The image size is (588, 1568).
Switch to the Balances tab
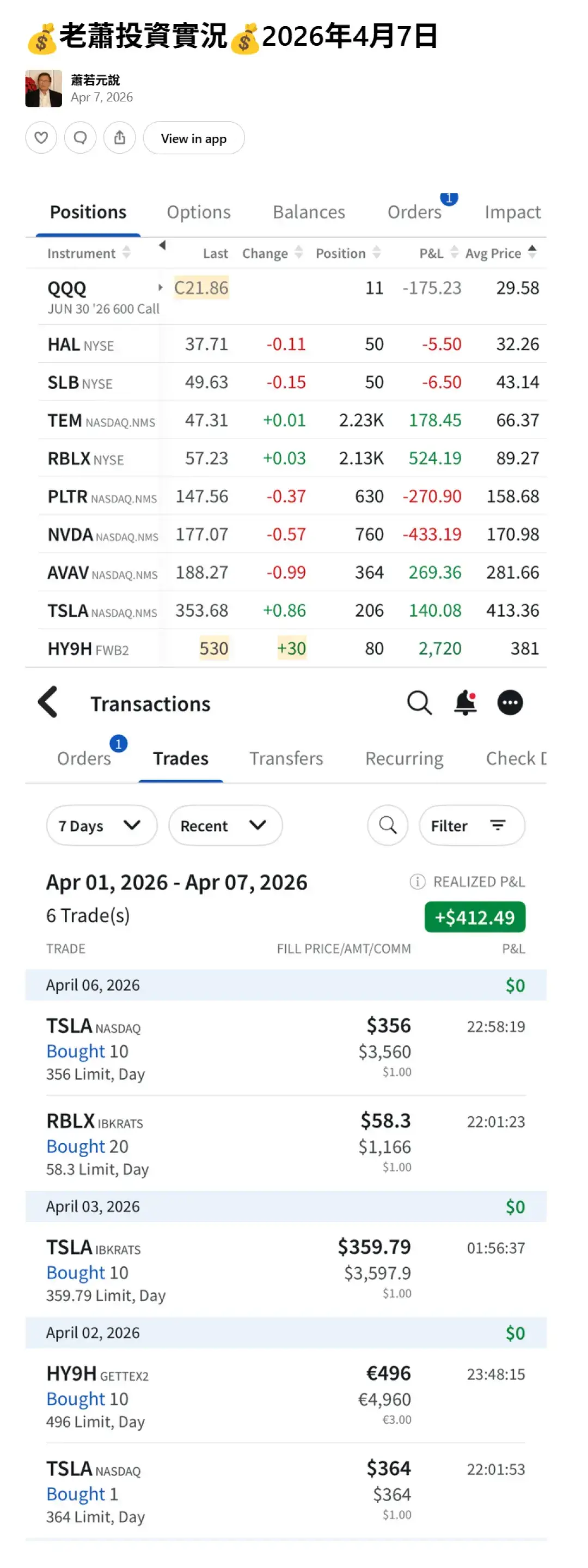click(x=308, y=212)
